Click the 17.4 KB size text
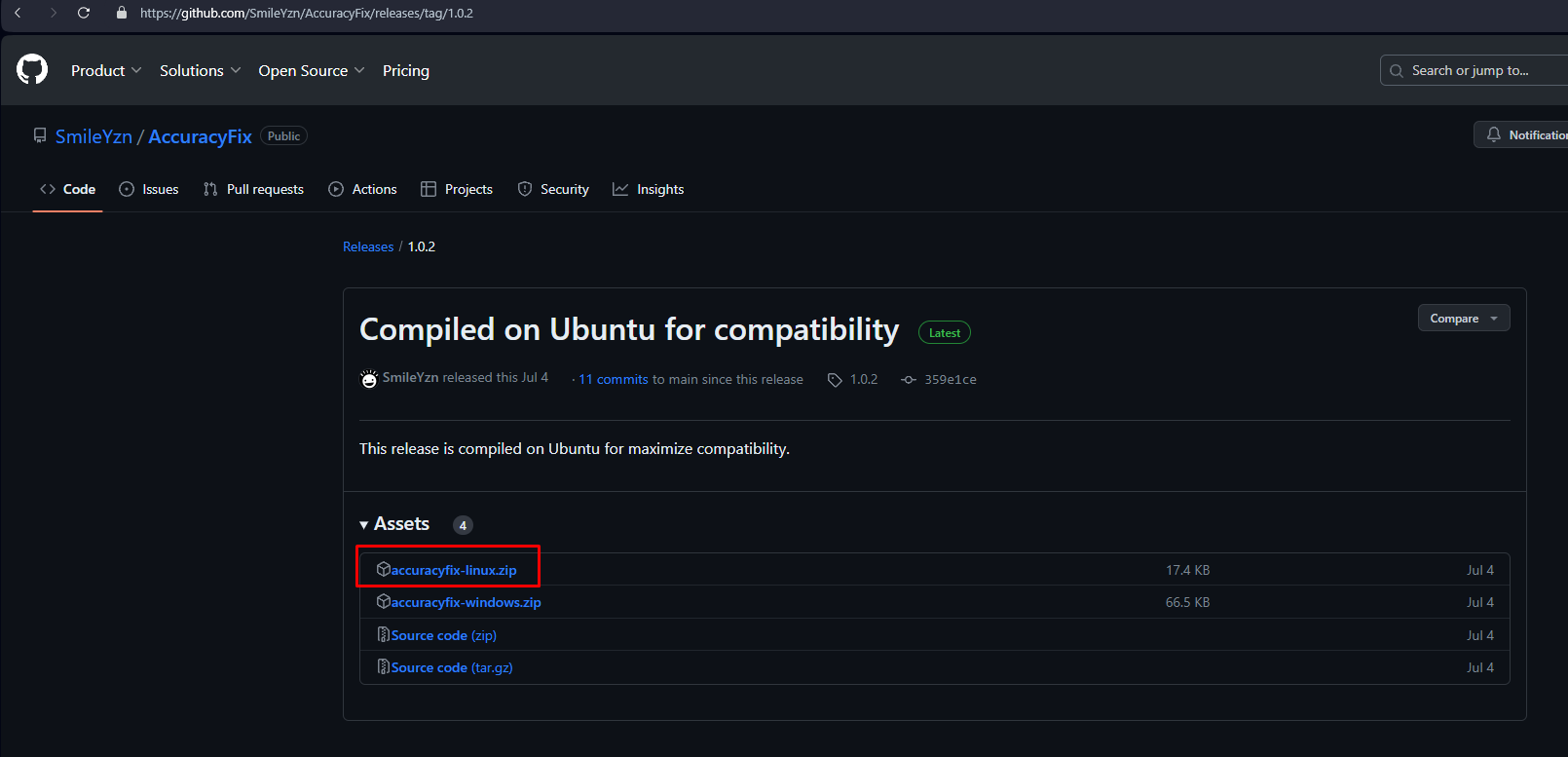1568x757 pixels. pyautogui.click(x=1188, y=570)
